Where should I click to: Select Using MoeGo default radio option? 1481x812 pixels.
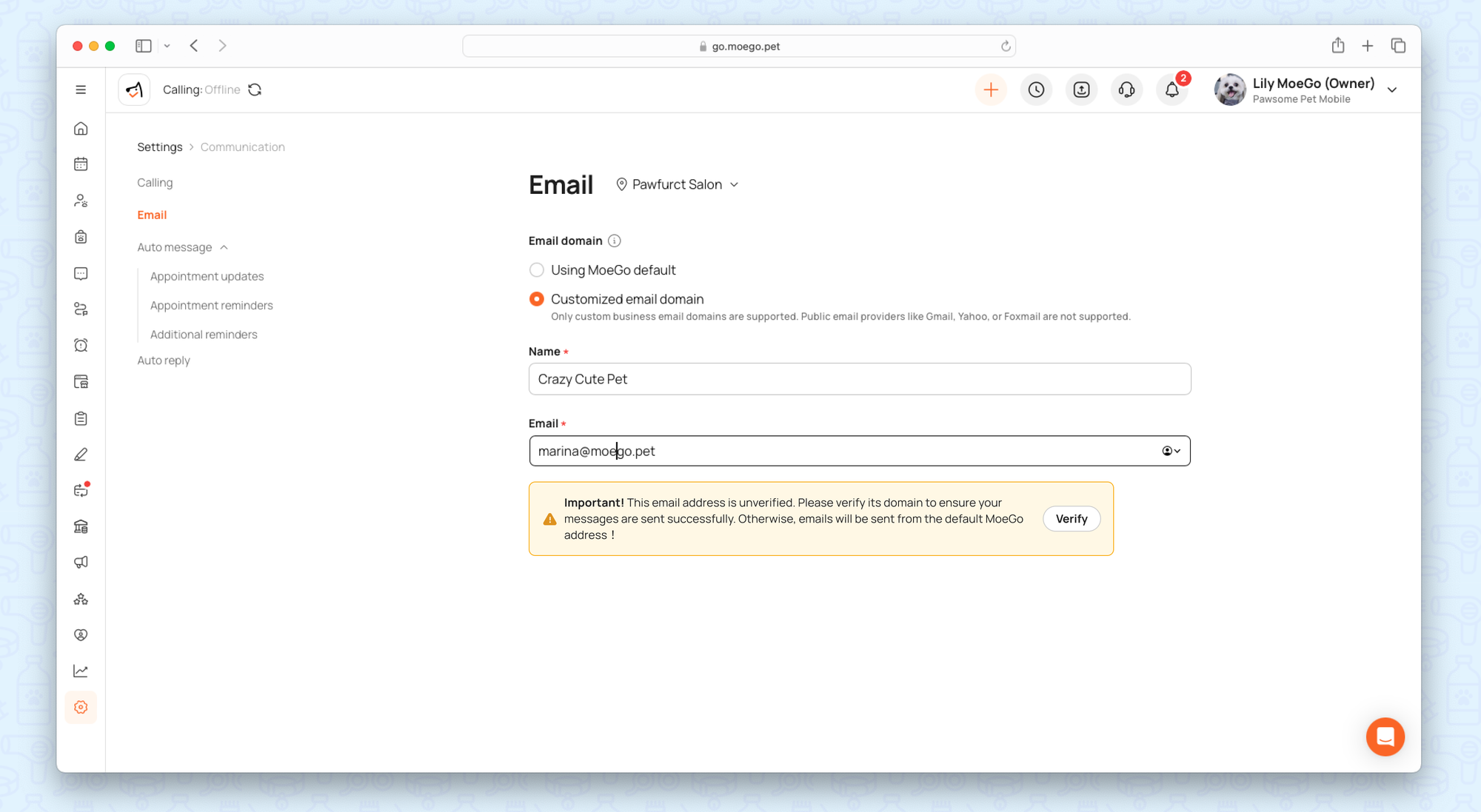click(537, 270)
